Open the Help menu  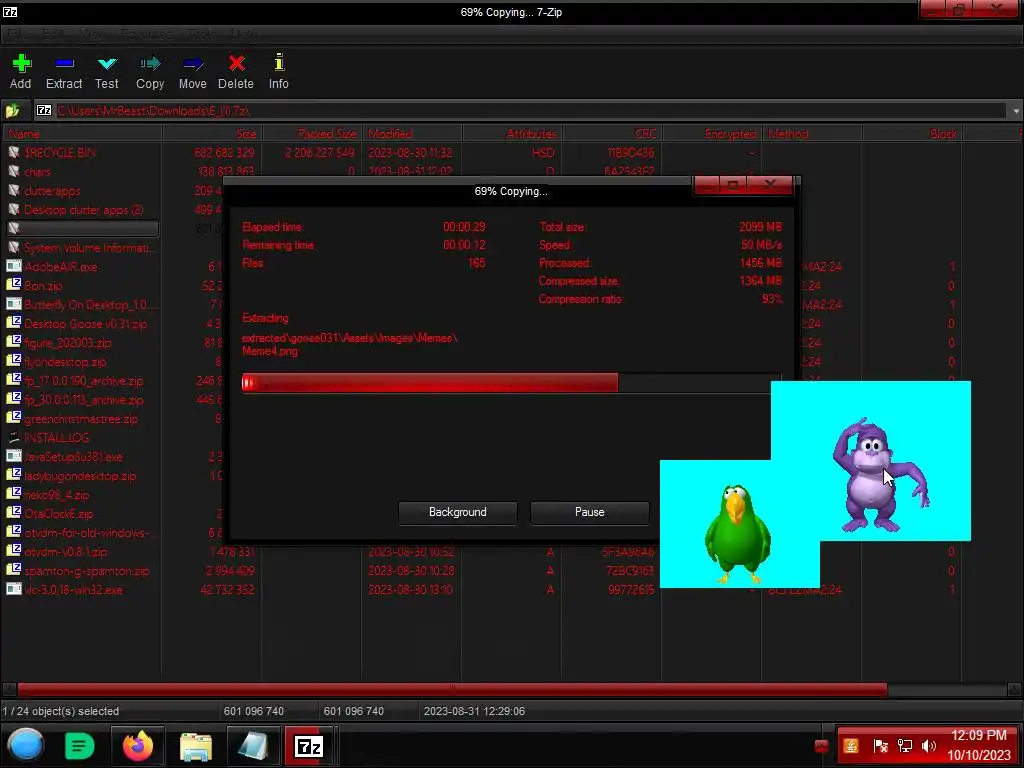(x=244, y=33)
